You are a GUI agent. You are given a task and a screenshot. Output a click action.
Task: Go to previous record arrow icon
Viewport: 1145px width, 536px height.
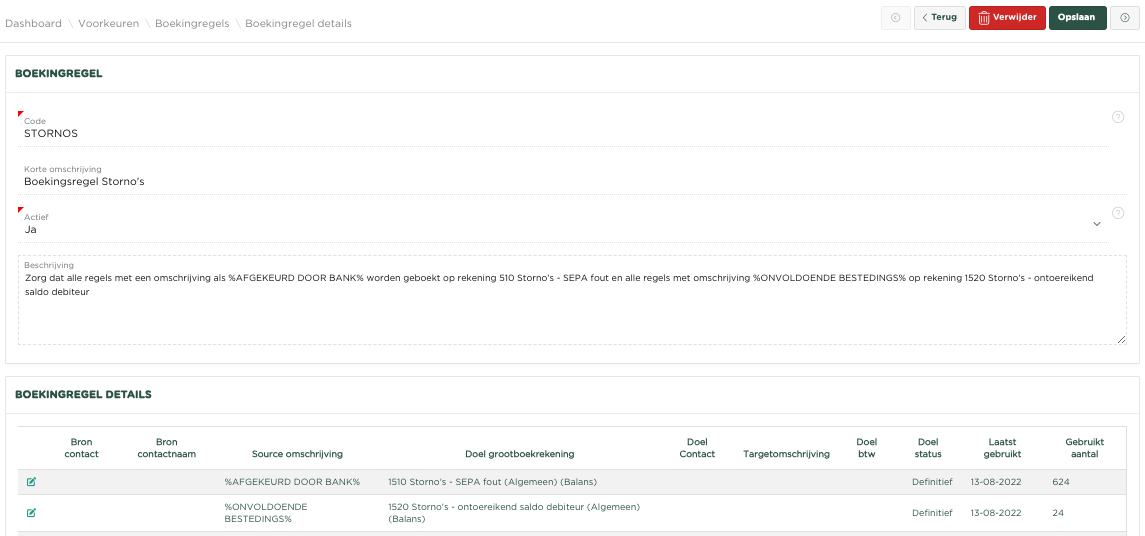pyautogui.click(x=895, y=18)
